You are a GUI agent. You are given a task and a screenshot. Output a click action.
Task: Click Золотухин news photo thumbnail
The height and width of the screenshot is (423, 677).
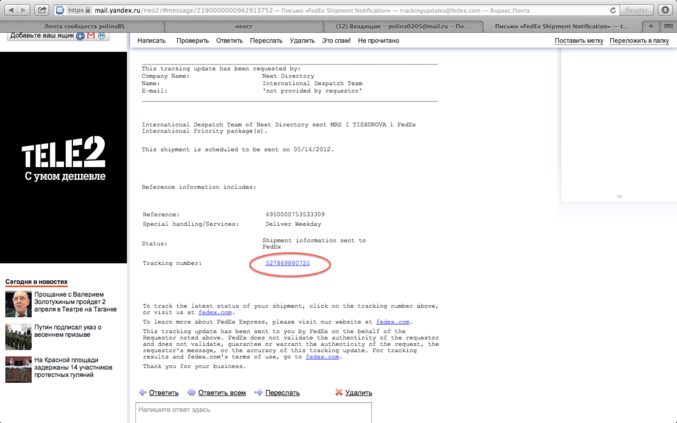[x=18, y=304]
